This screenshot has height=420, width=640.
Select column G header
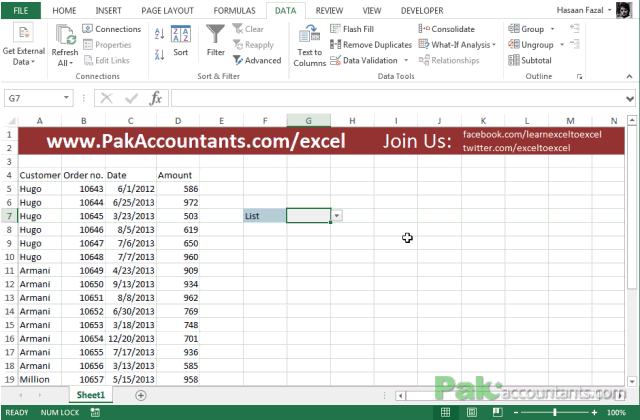coord(309,121)
